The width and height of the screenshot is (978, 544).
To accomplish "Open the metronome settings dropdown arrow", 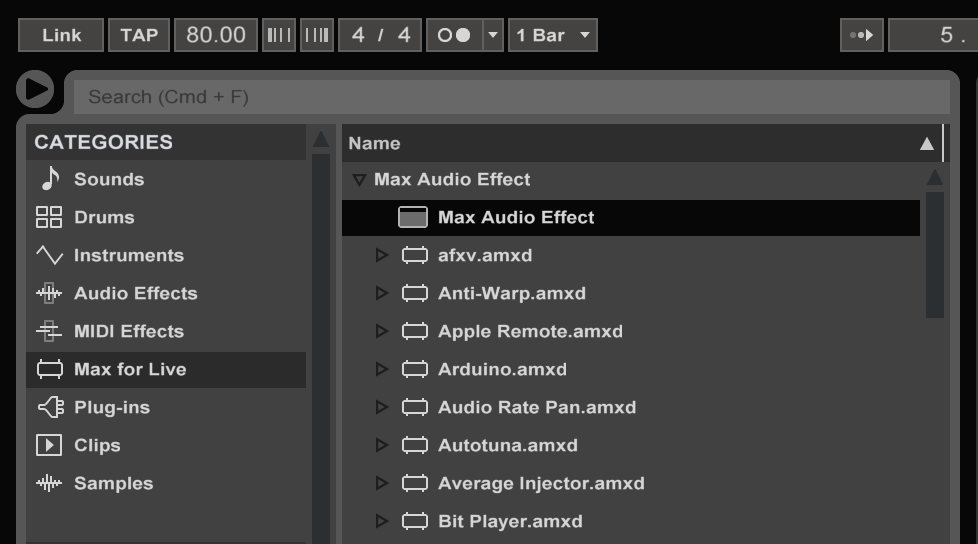I will point(493,35).
